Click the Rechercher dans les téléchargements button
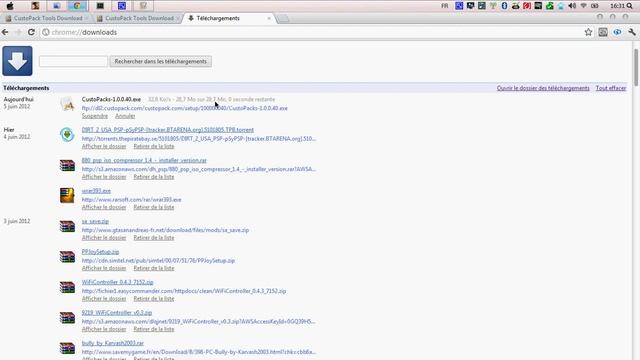Image resolution: width=640 pixels, height=360 pixels. click(x=160, y=61)
